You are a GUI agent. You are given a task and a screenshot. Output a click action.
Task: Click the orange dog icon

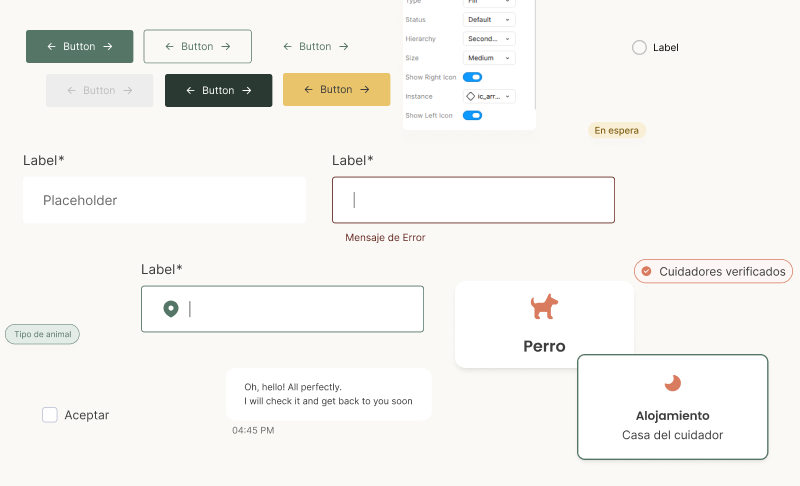(x=544, y=306)
